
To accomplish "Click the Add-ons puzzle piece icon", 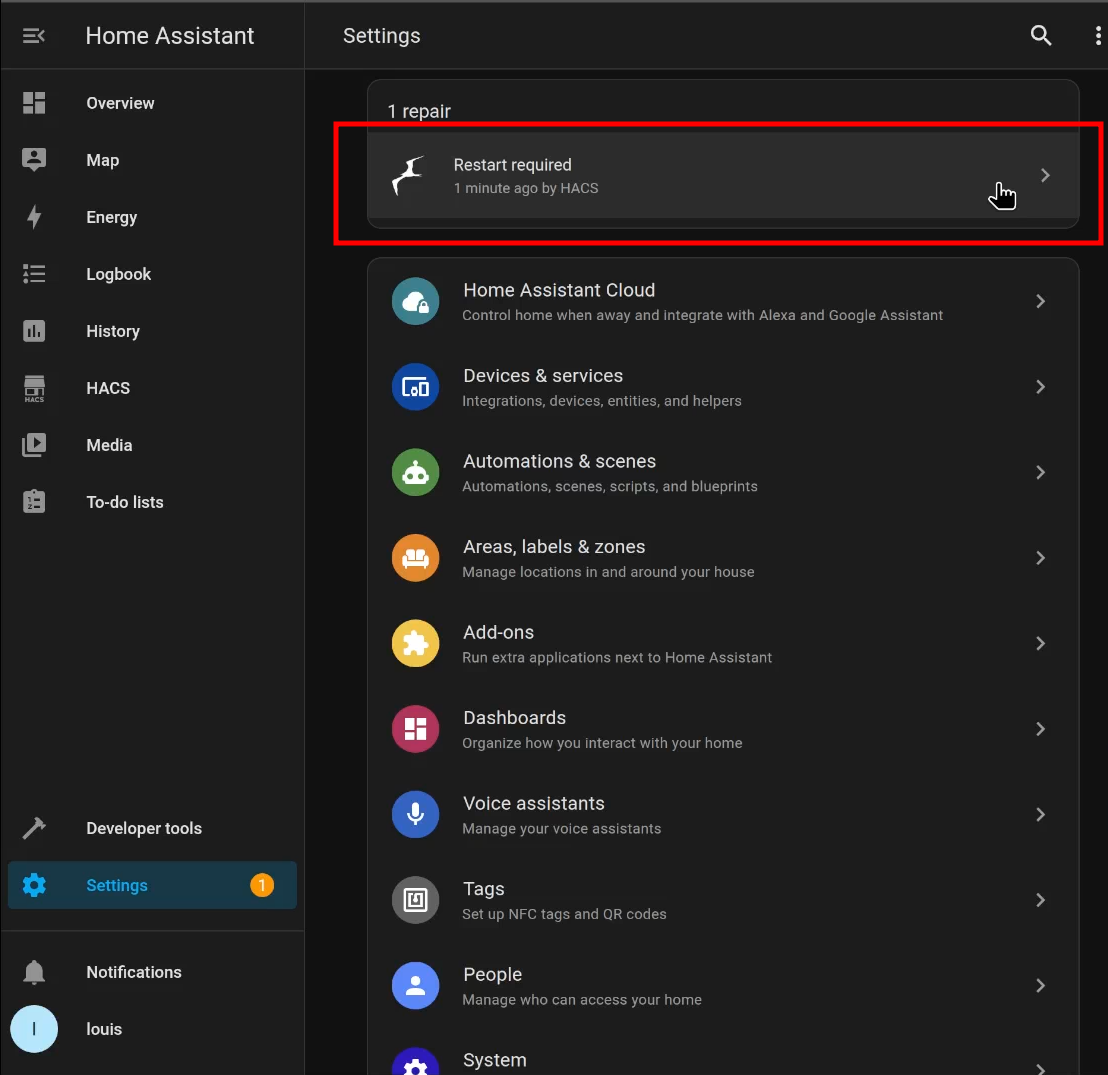I will point(416,644).
